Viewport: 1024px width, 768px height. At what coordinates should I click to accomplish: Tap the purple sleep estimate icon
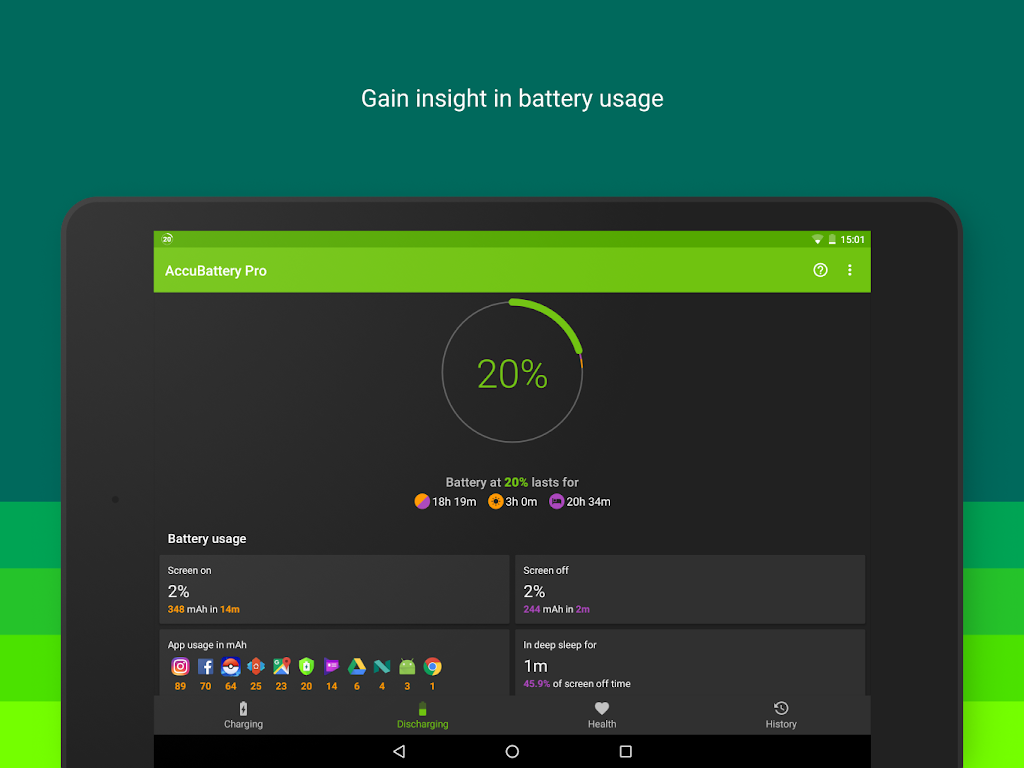pyautogui.click(x=556, y=502)
